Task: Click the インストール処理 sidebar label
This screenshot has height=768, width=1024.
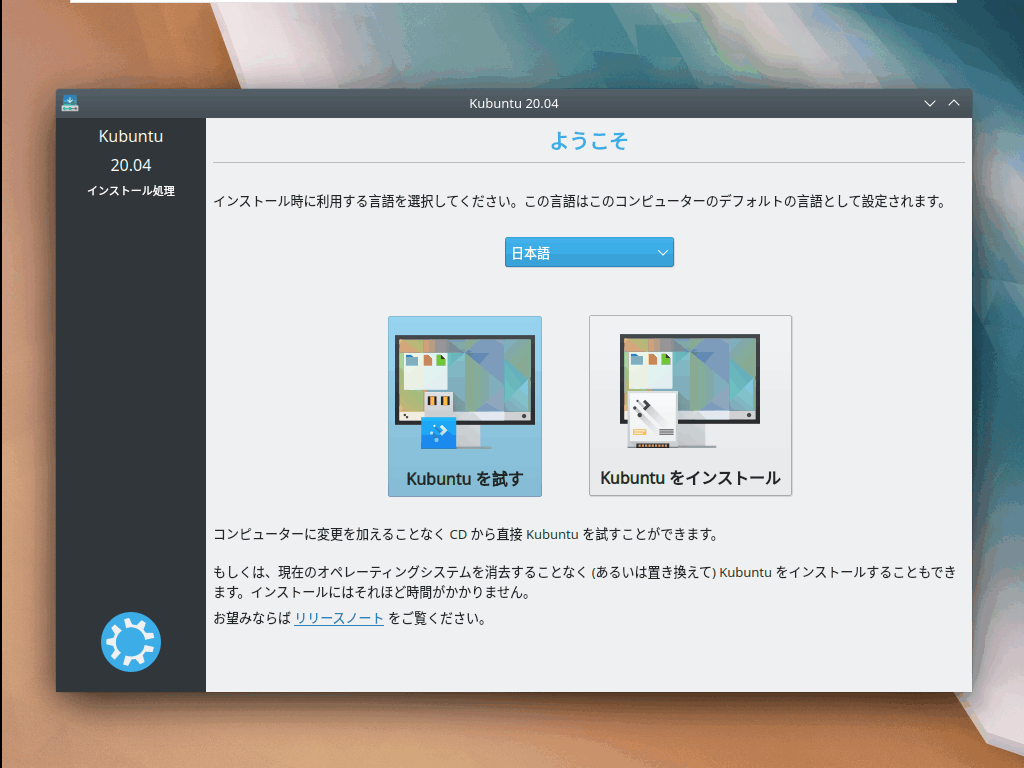Action: pyautogui.click(x=131, y=191)
